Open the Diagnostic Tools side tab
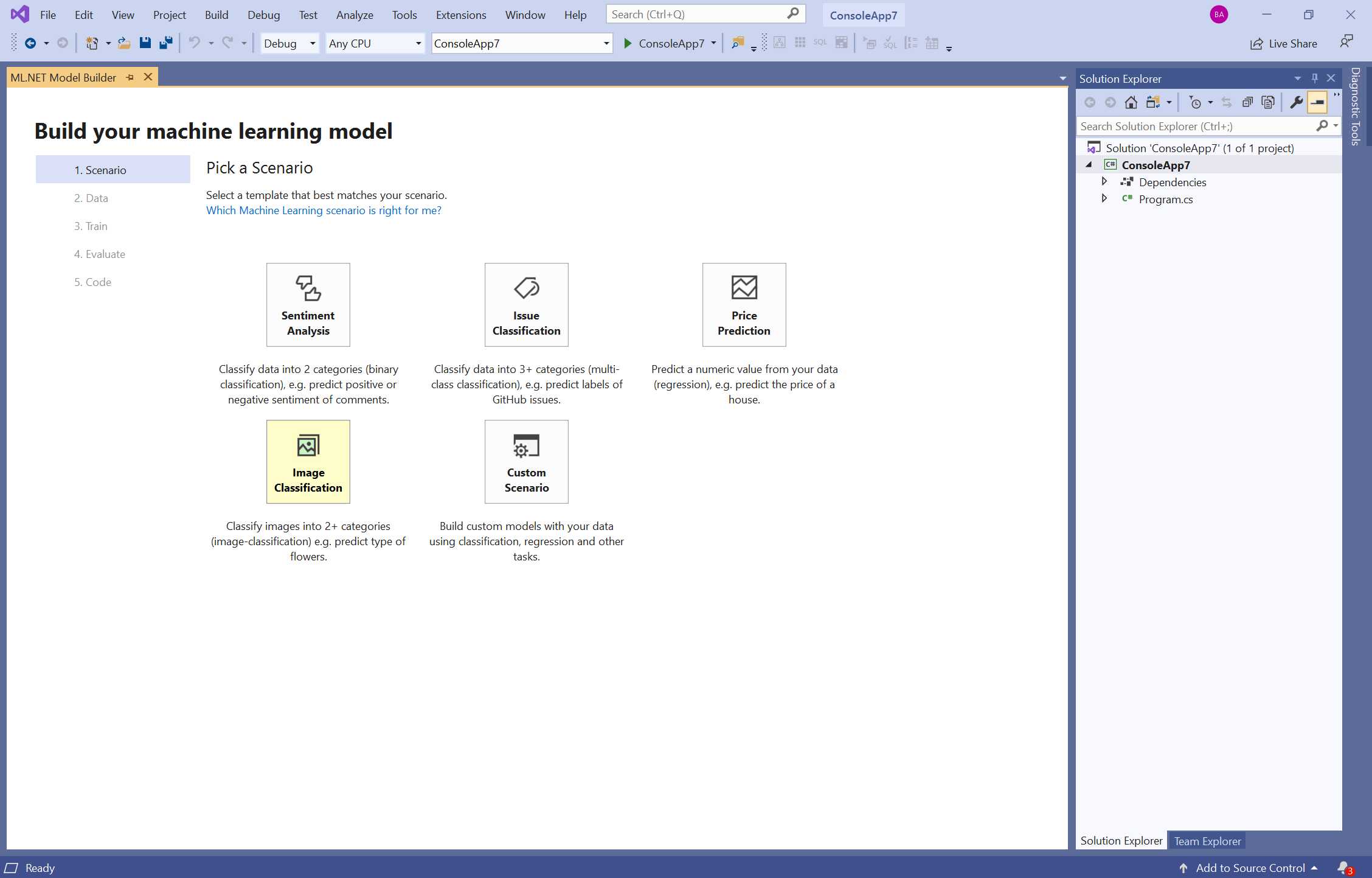This screenshot has height=878, width=1372. point(1356,106)
